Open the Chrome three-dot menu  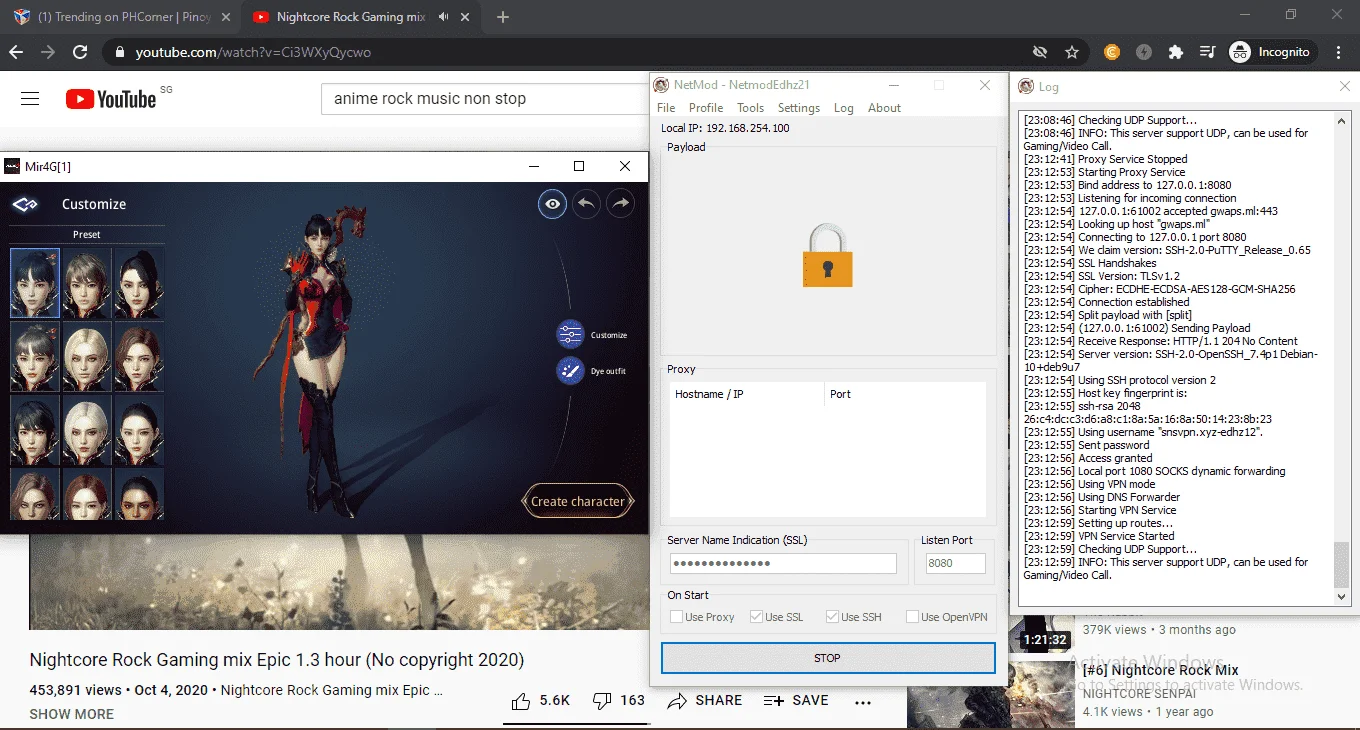click(x=1339, y=52)
